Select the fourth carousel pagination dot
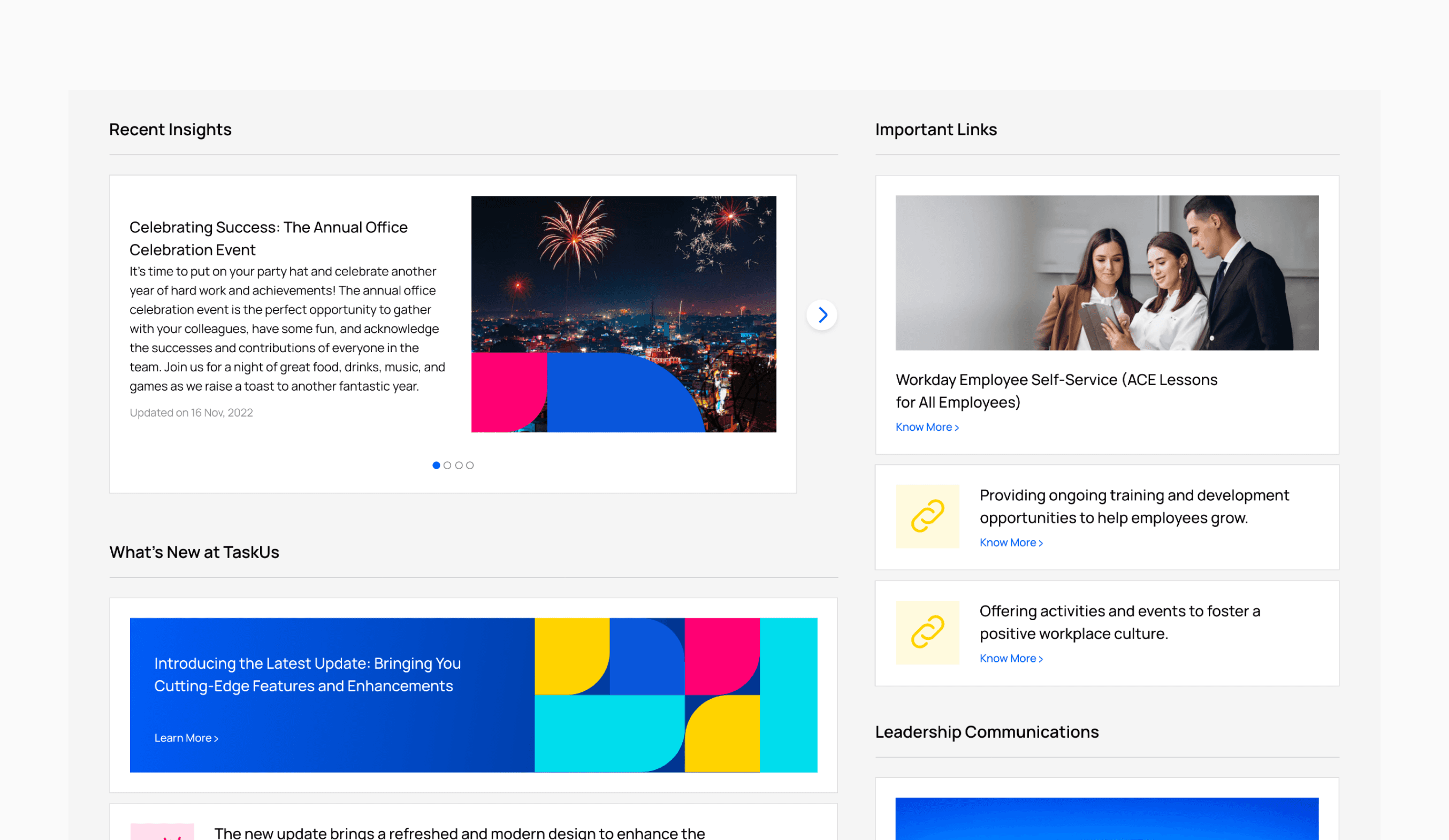The image size is (1449, 840). (470, 465)
